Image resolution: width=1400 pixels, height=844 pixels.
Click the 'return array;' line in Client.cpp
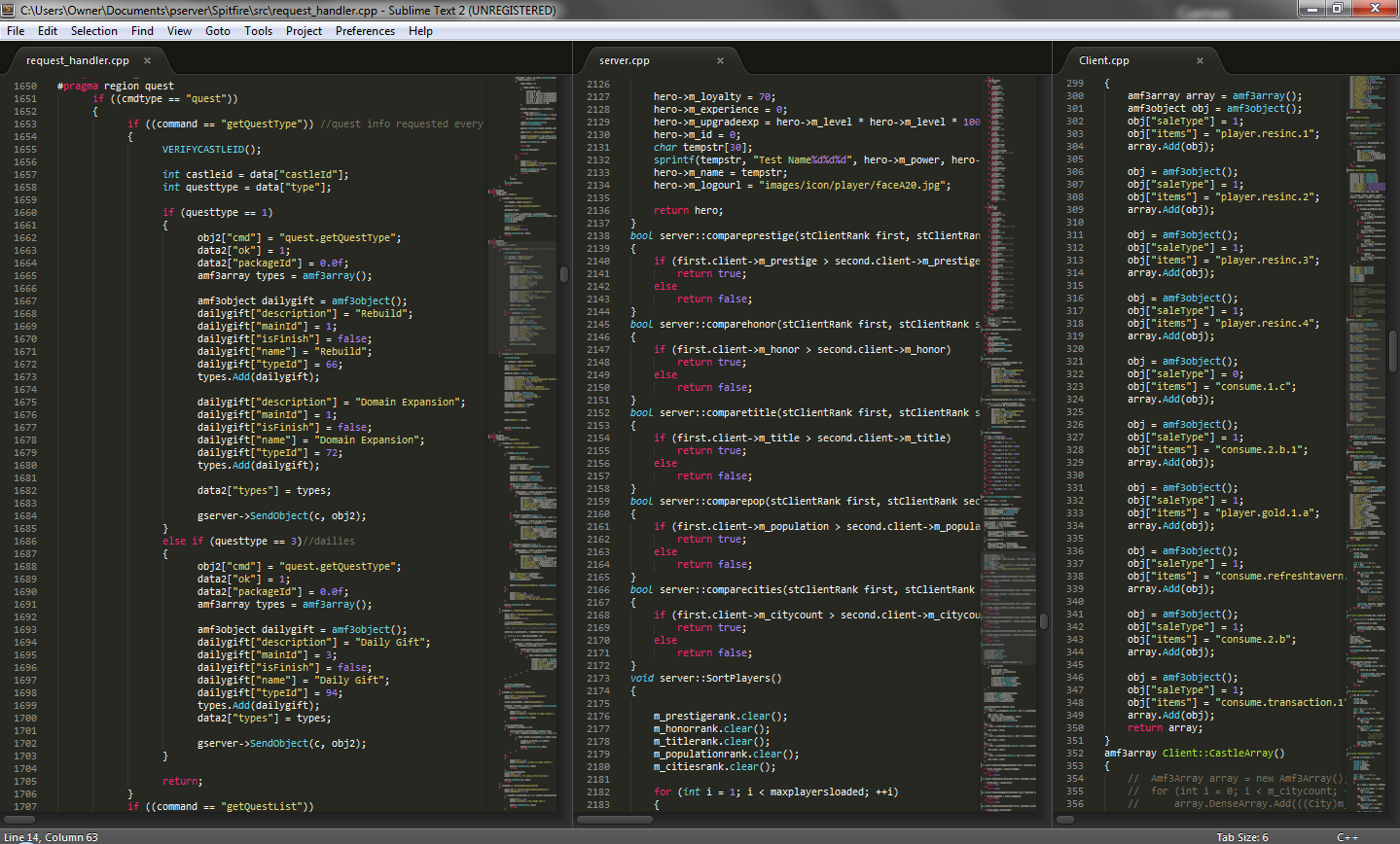(x=1165, y=727)
